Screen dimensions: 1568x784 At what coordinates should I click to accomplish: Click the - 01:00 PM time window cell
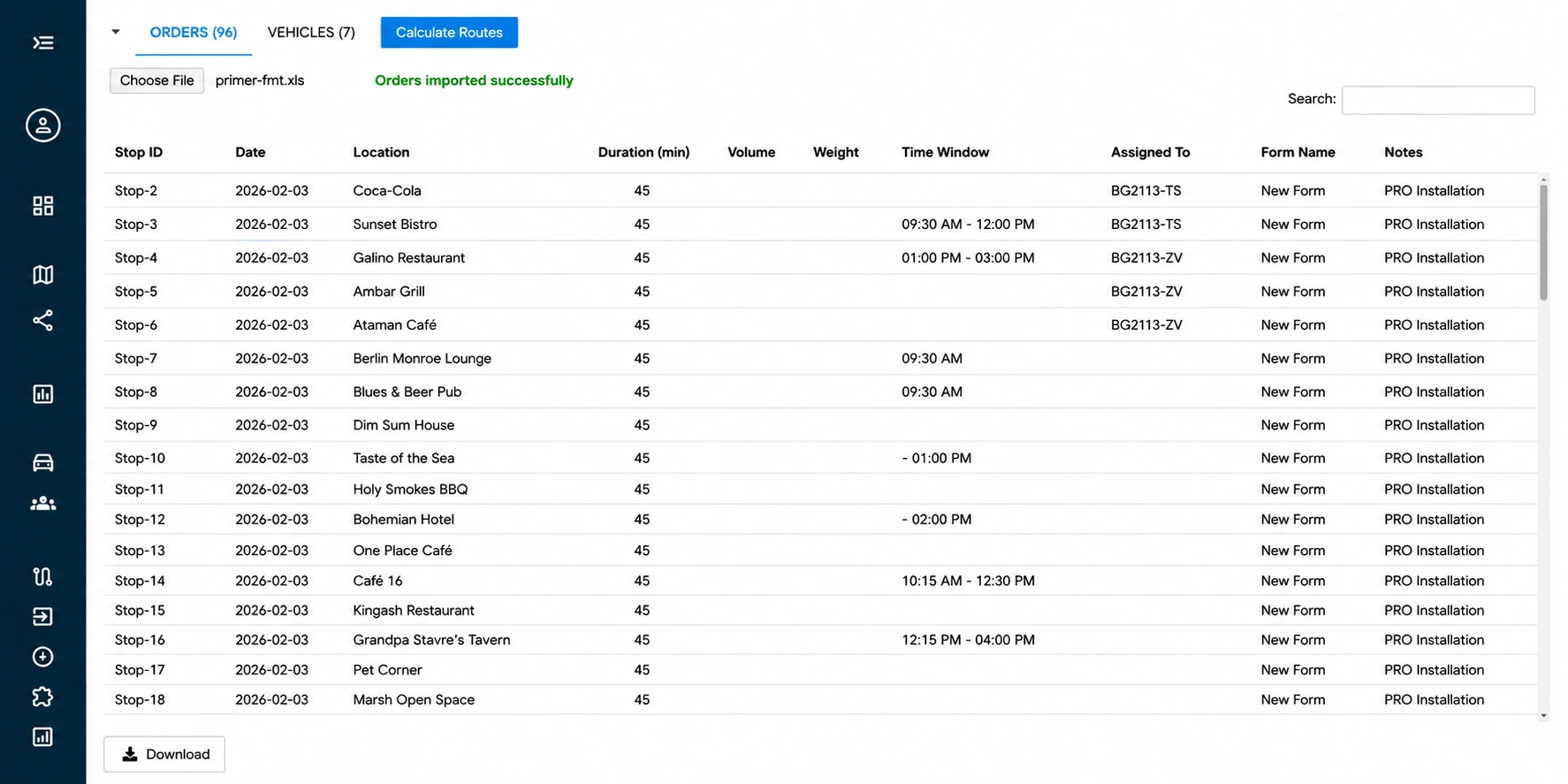click(936, 458)
